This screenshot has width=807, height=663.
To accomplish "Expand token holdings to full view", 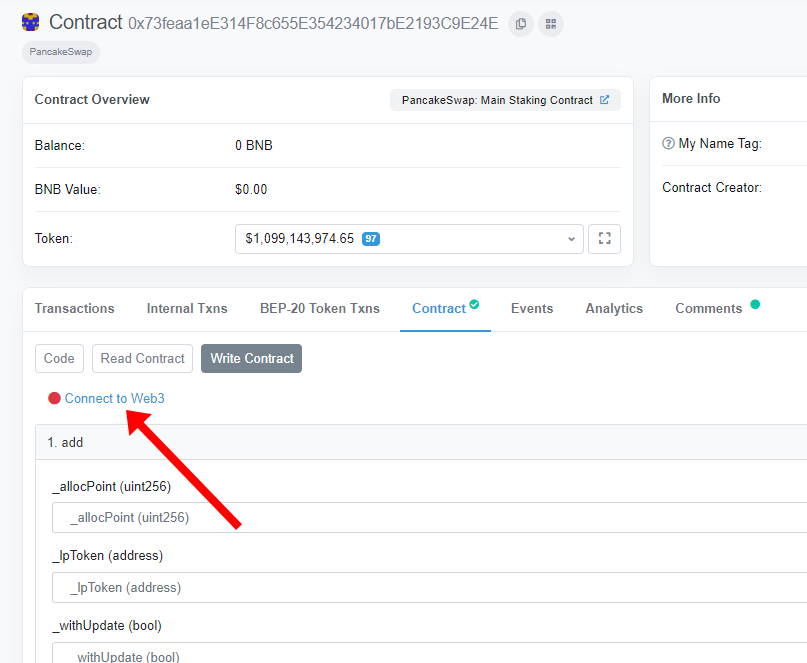I will (x=604, y=238).
